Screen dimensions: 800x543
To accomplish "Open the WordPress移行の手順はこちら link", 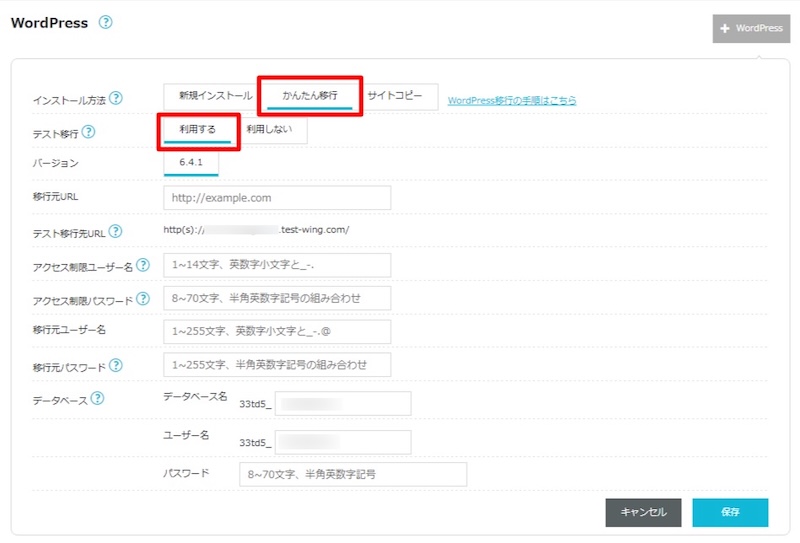I will pos(511,100).
